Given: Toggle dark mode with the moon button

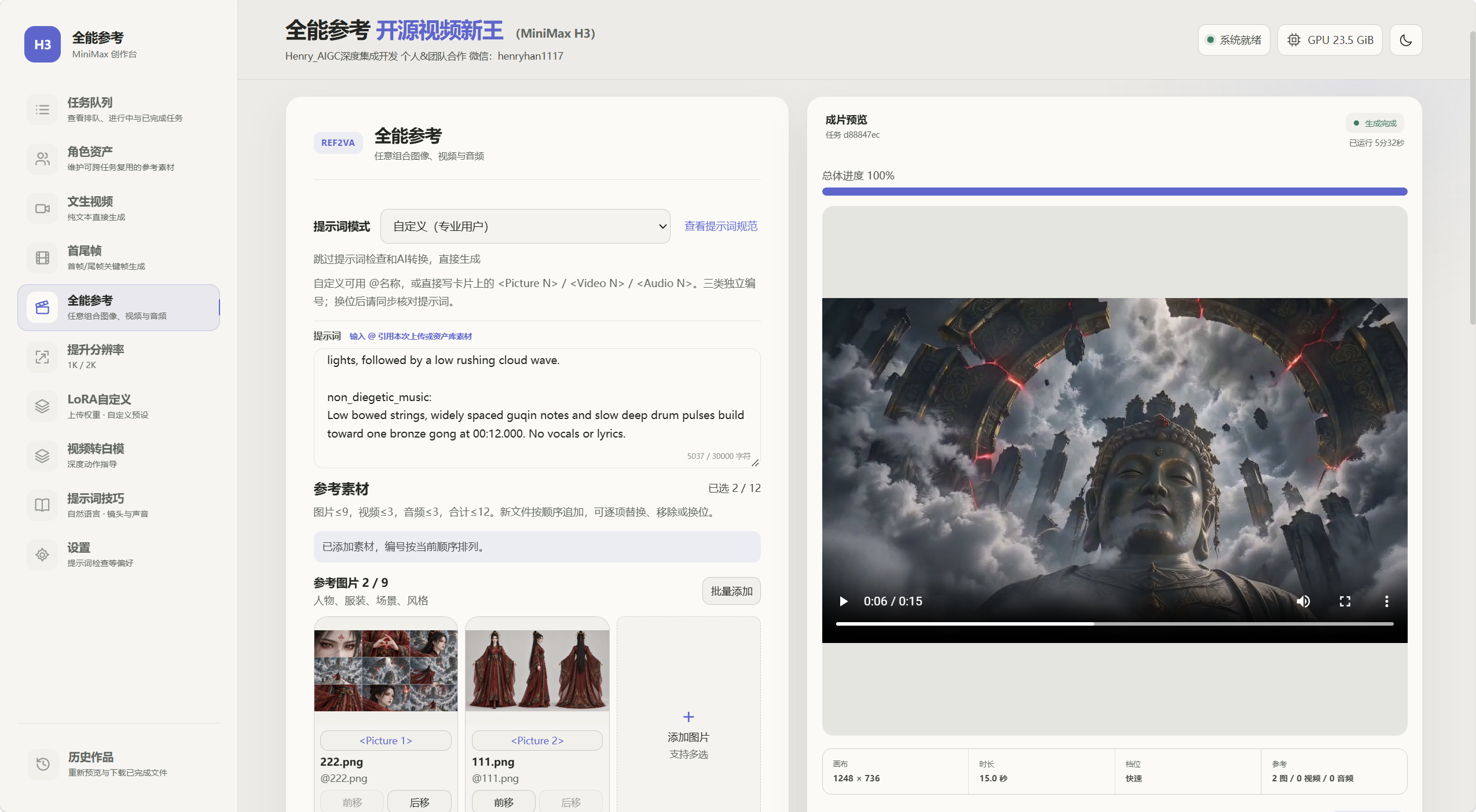Looking at the screenshot, I should (1406, 40).
